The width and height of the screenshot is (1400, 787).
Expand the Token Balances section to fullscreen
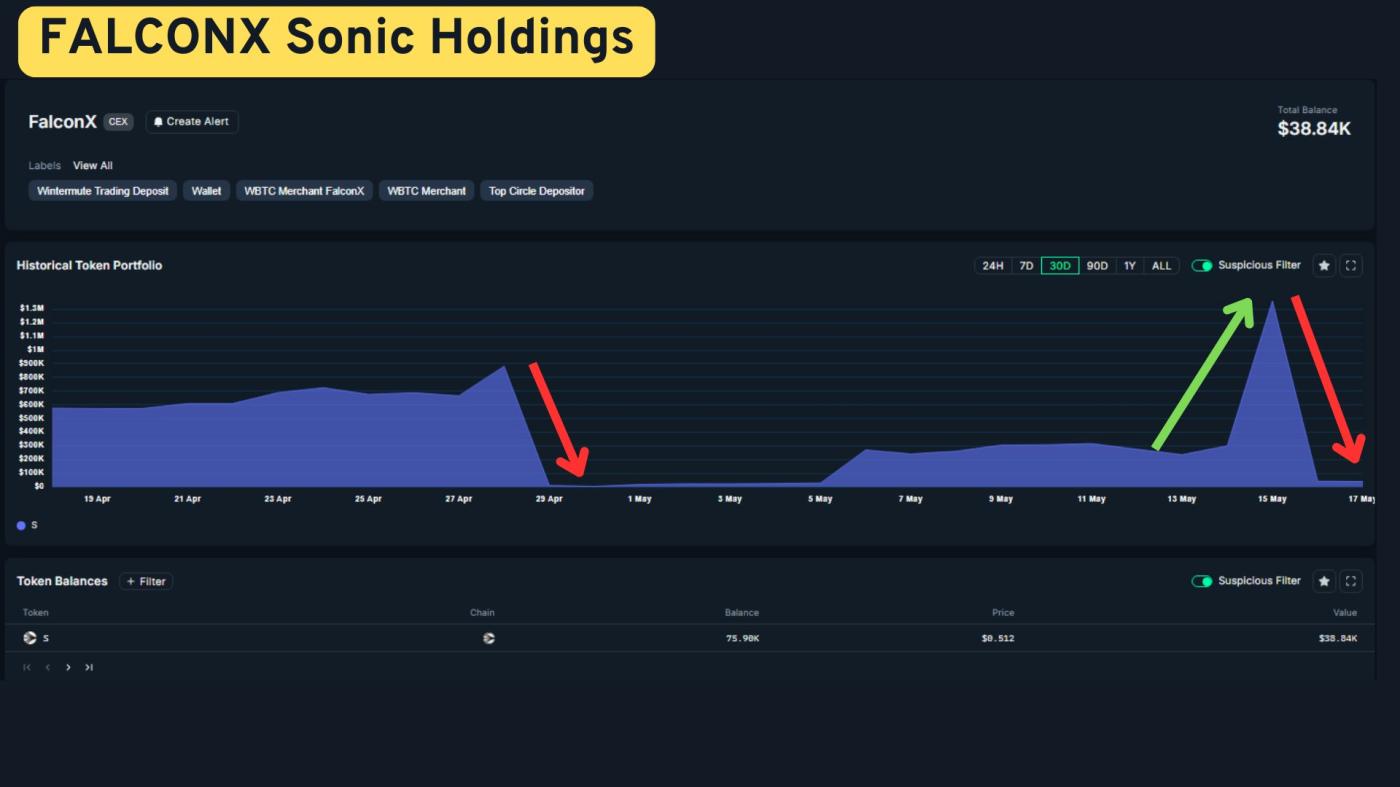click(x=1351, y=581)
